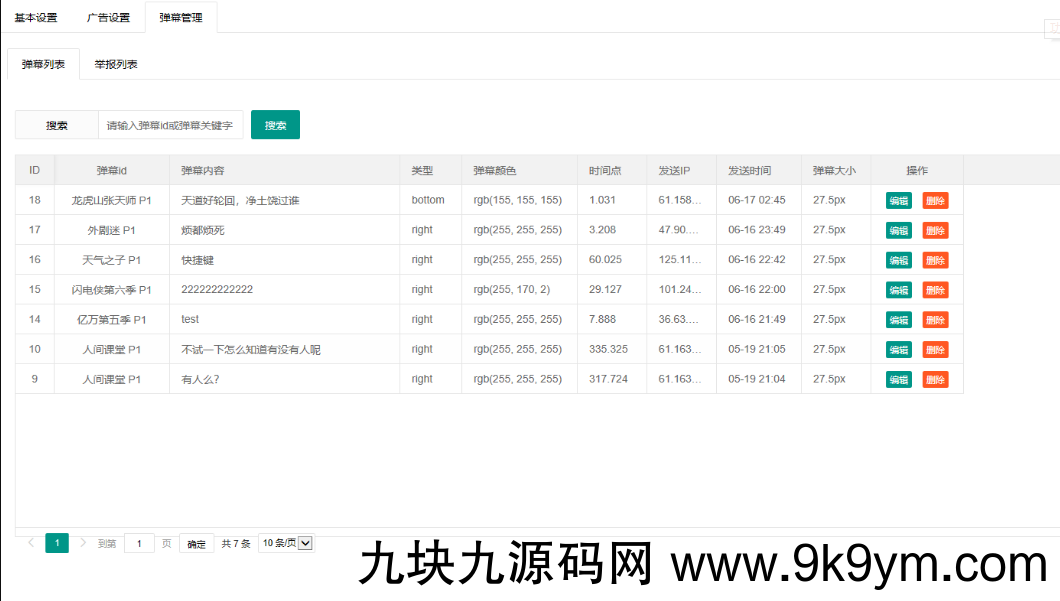Delete the 天气之子 P1 danmaku entry
The width and height of the screenshot is (1060, 601).
(x=935, y=261)
